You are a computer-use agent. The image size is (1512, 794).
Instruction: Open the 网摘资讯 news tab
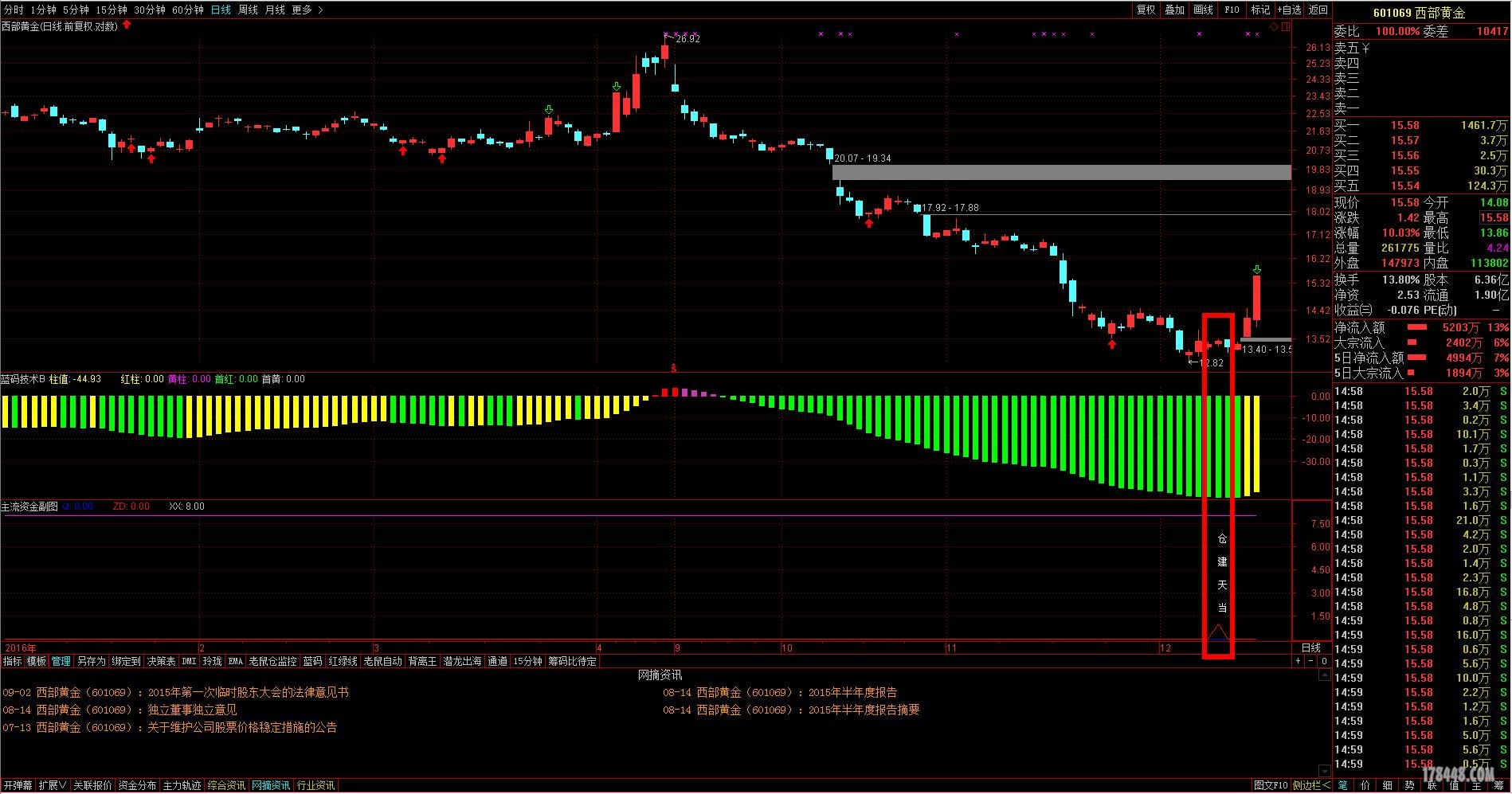click(271, 785)
